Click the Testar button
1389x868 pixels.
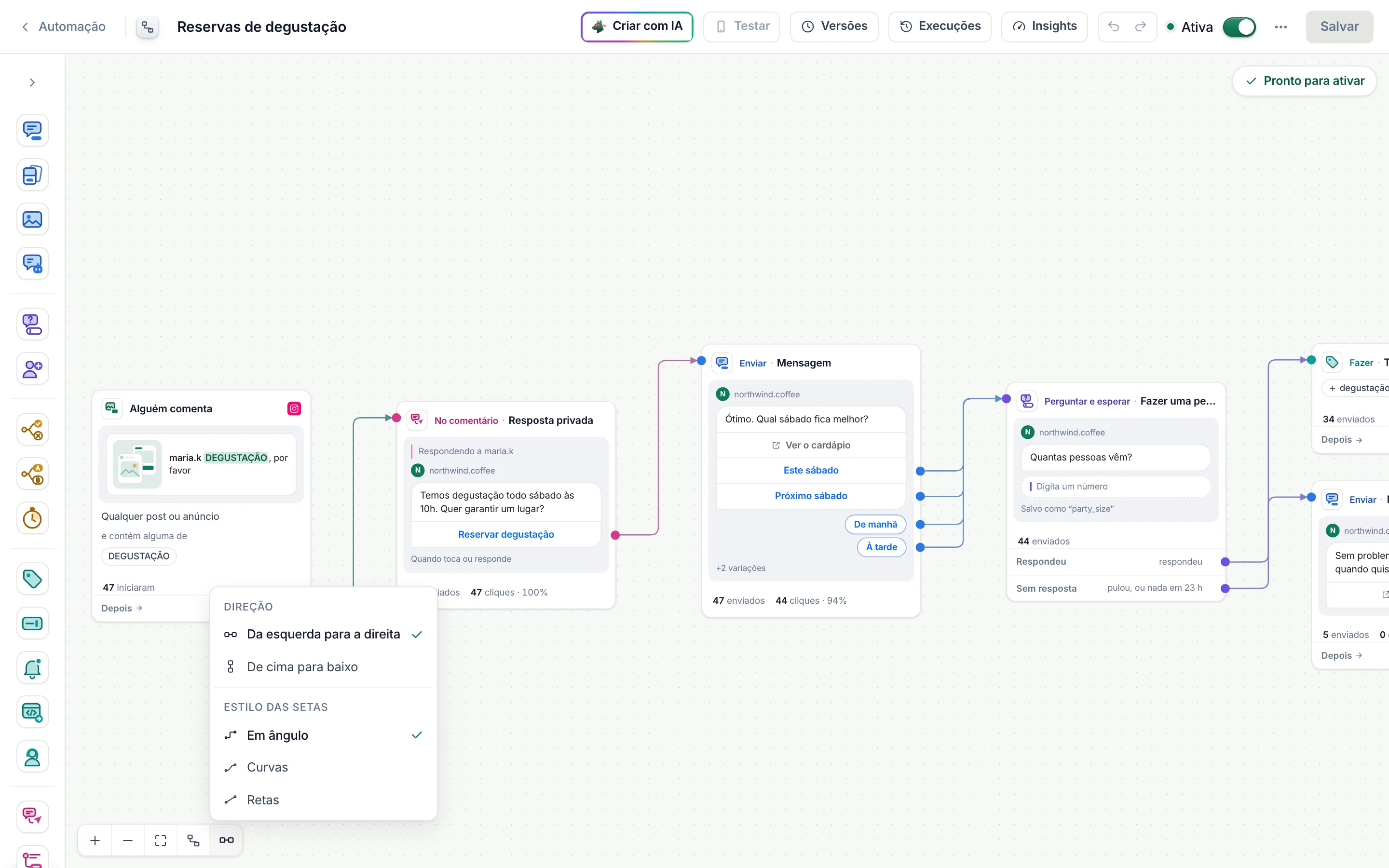(x=742, y=27)
